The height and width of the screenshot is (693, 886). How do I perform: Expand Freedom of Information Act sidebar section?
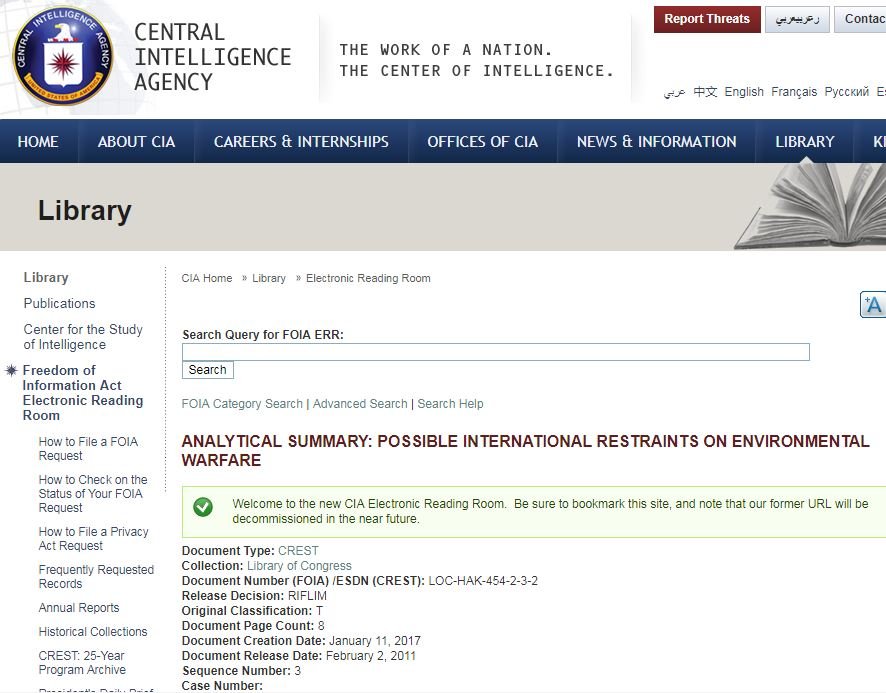(x=82, y=393)
